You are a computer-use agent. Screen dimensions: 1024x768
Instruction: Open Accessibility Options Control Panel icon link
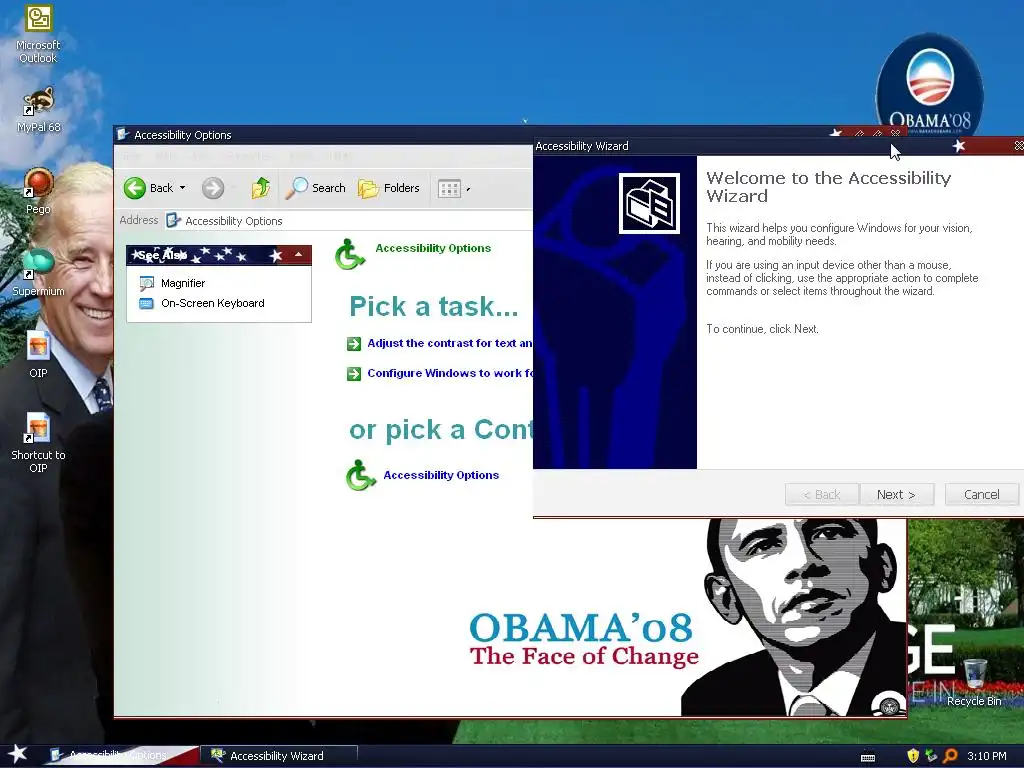click(441, 475)
